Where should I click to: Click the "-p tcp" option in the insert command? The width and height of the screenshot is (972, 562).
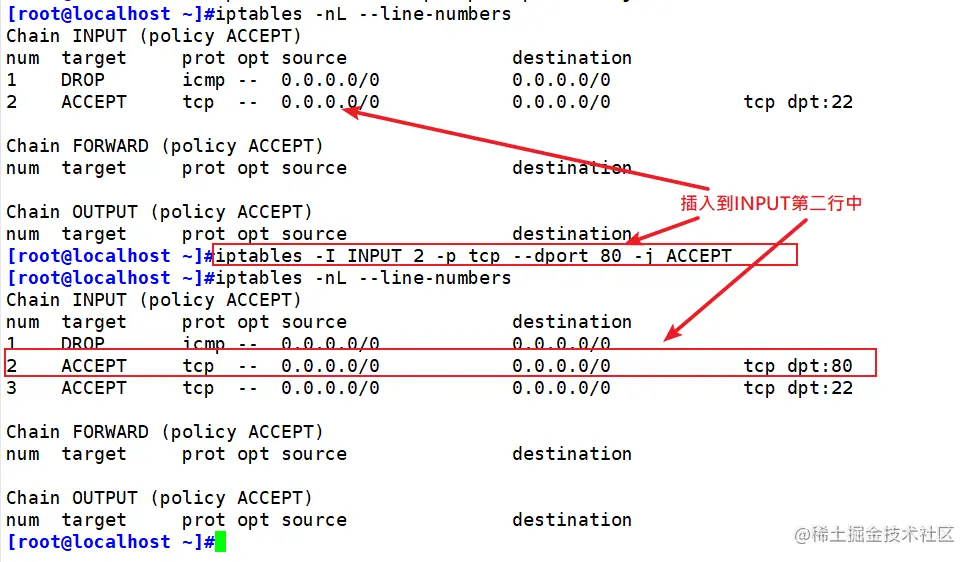point(467,256)
